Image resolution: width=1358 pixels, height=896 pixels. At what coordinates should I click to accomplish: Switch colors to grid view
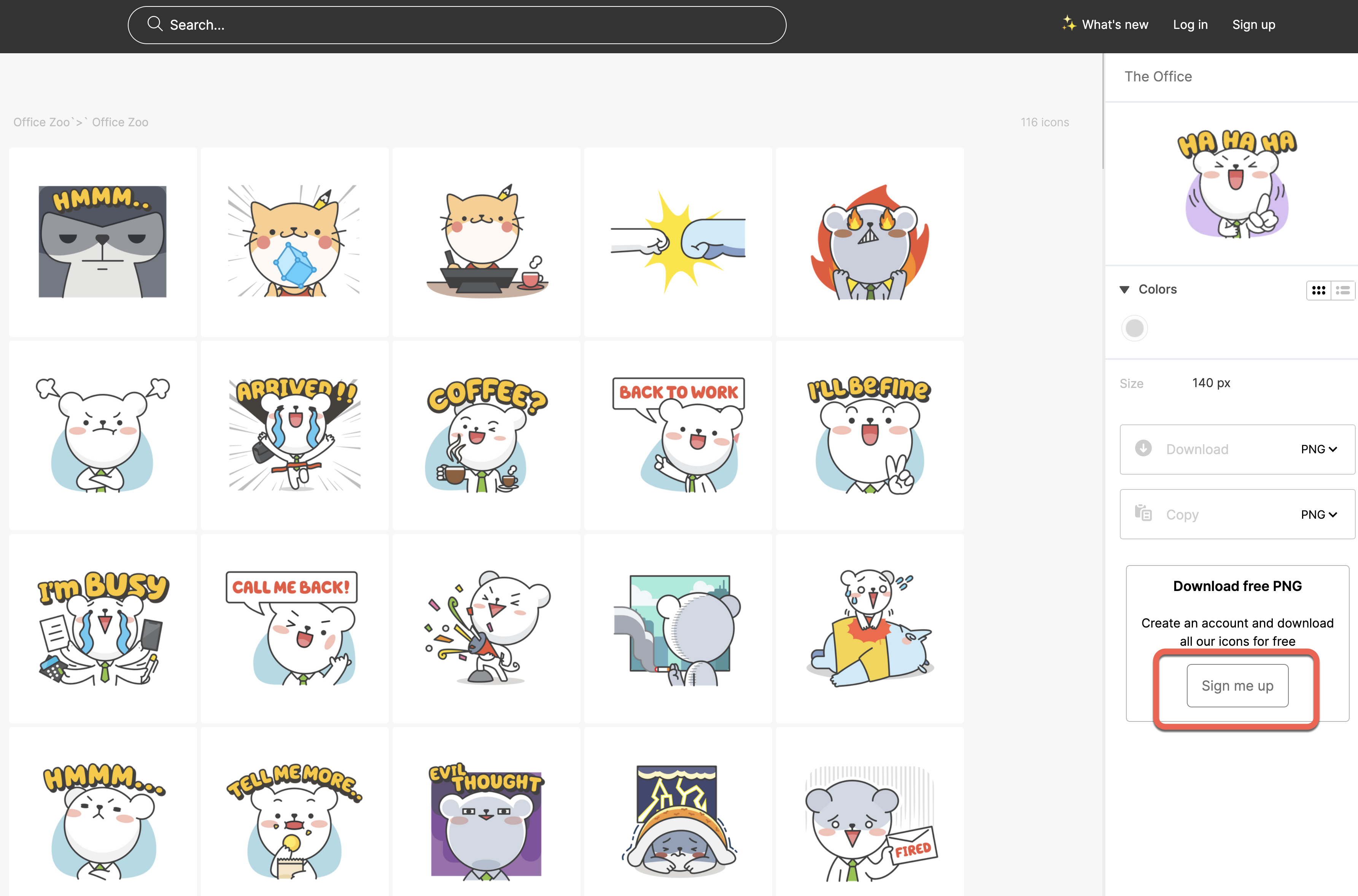tap(1318, 290)
